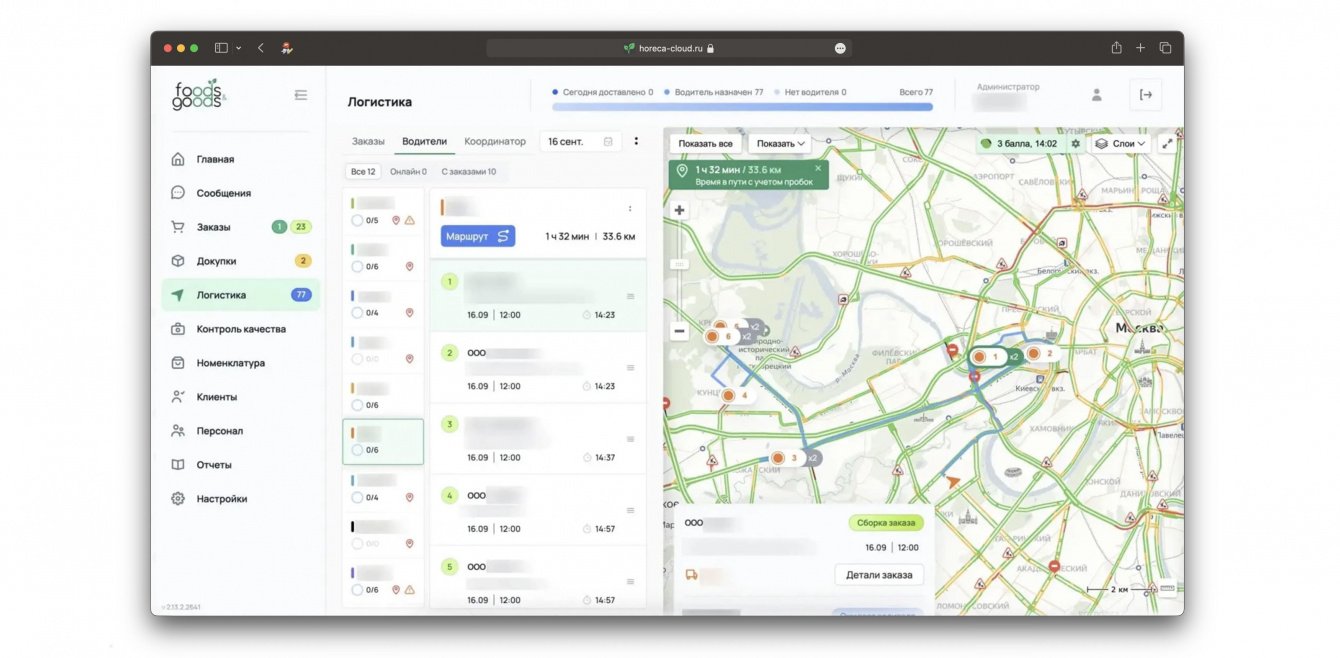Click the ruler measurement icon on the map
Viewport: 1340px width, 658px height.
point(1166,589)
